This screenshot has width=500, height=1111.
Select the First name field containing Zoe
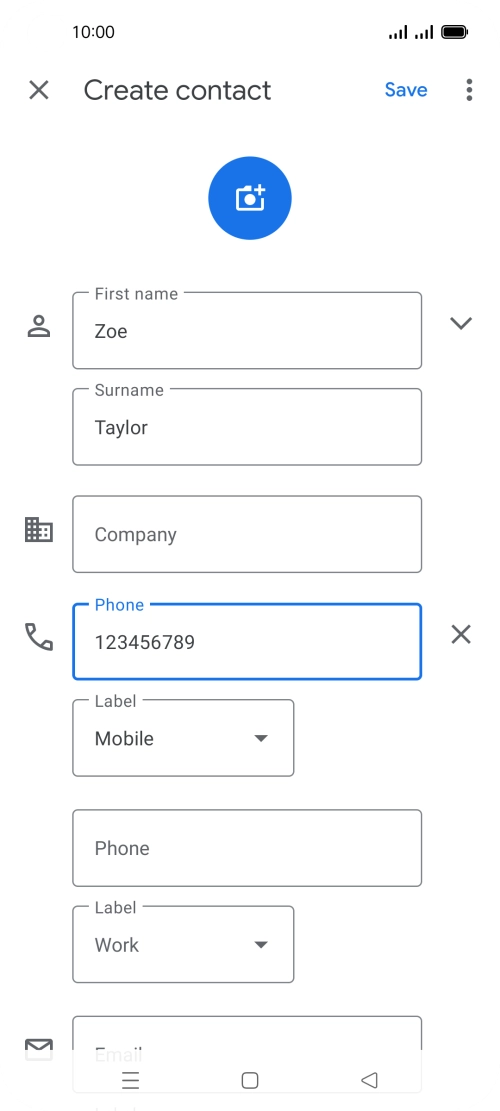247,330
